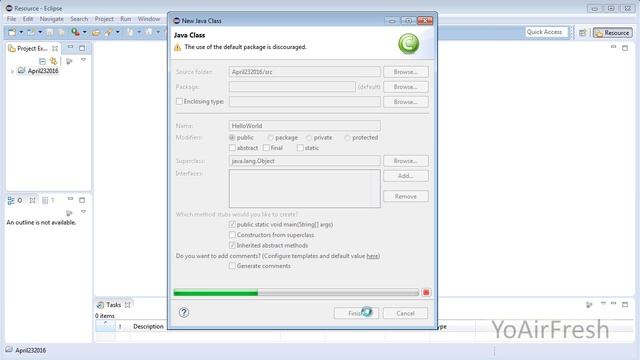The width and height of the screenshot is (640, 360).
Task: Click the priority '!' column header in Tasks
Action: tap(120, 327)
